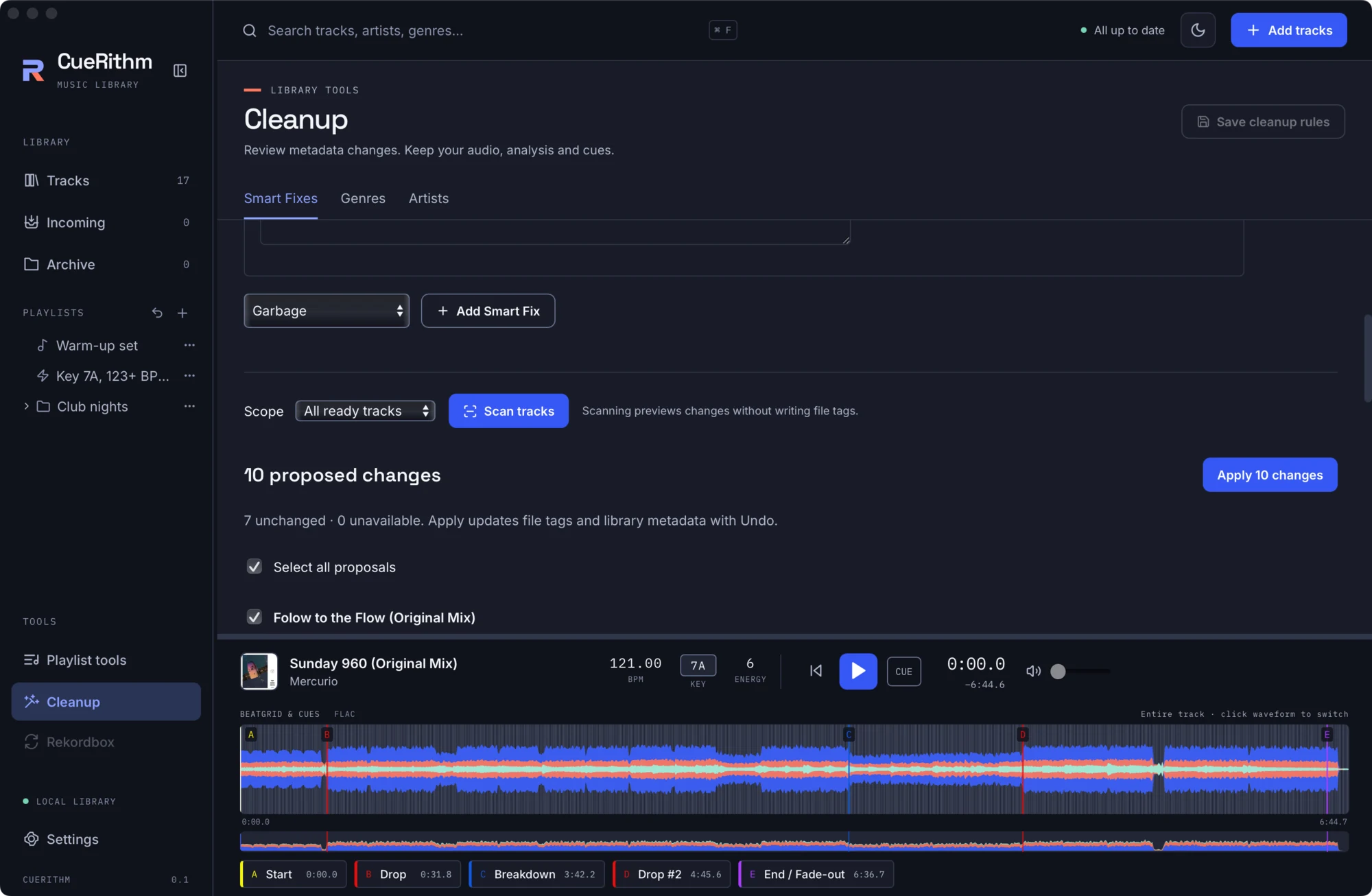The width and height of the screenshot is (1372, 896).
Task: Open Club nights options menu
Action: [x=189, y=406]
